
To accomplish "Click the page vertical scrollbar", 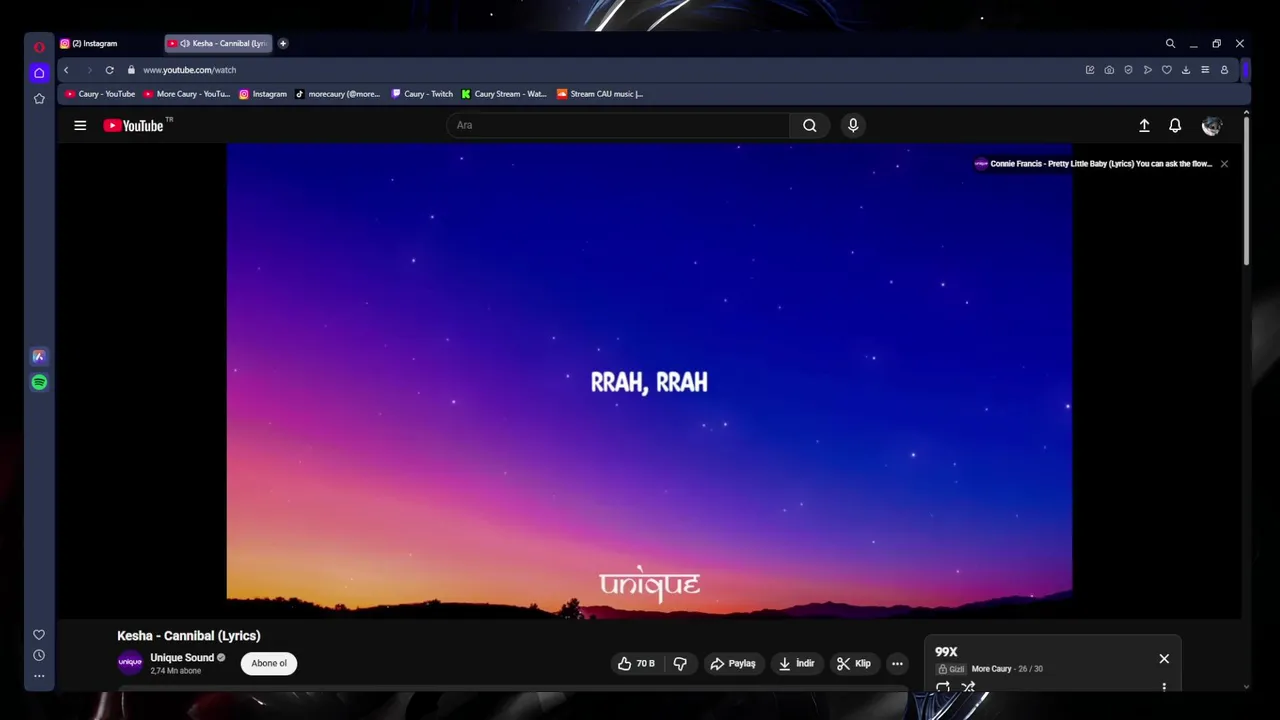I will [x=1246, y=190].
